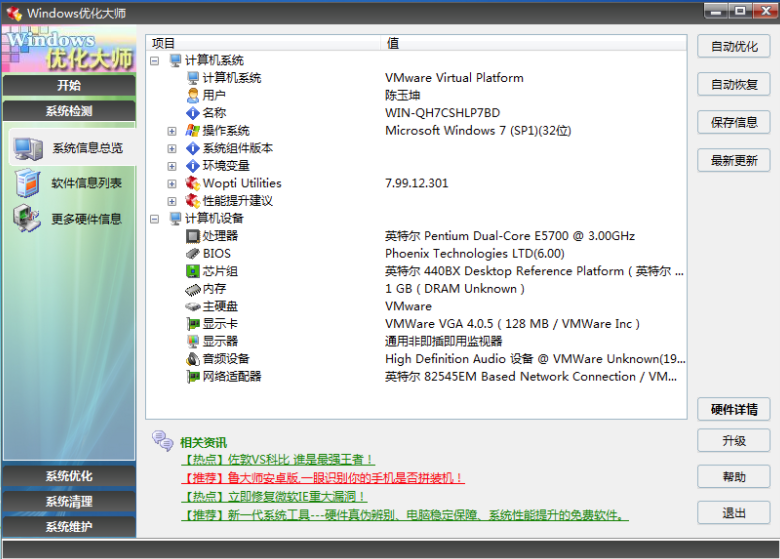Click the 软件信息列表 icon in sidebar
The width and height of the screenshot is (780, 559).
27,183
